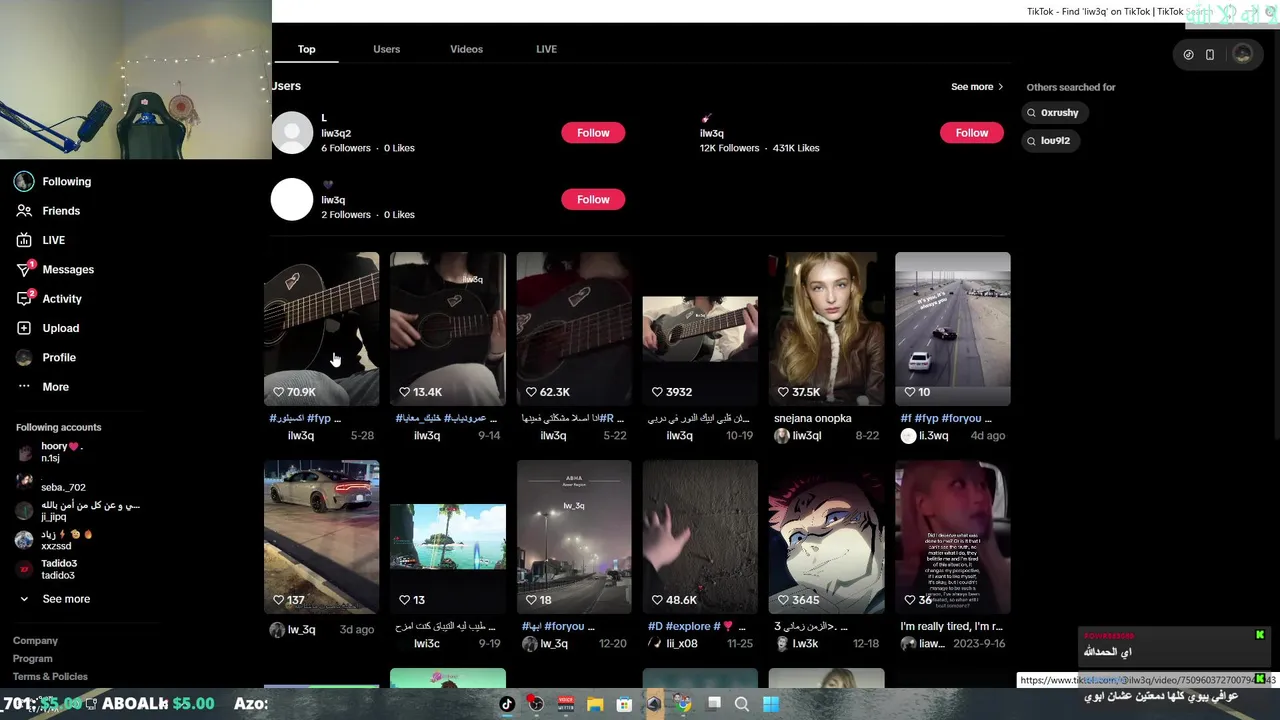Search for suggested term lou9l2
The width and height of the screenshot is (1280, 720).
pyautogui.click(x=1050, y=141)
